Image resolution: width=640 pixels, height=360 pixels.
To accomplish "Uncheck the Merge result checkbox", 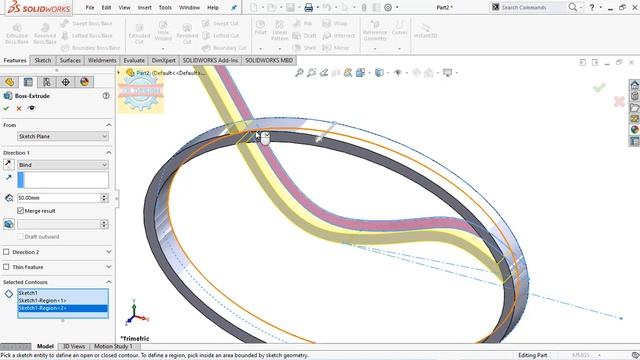I will point(20,211).
